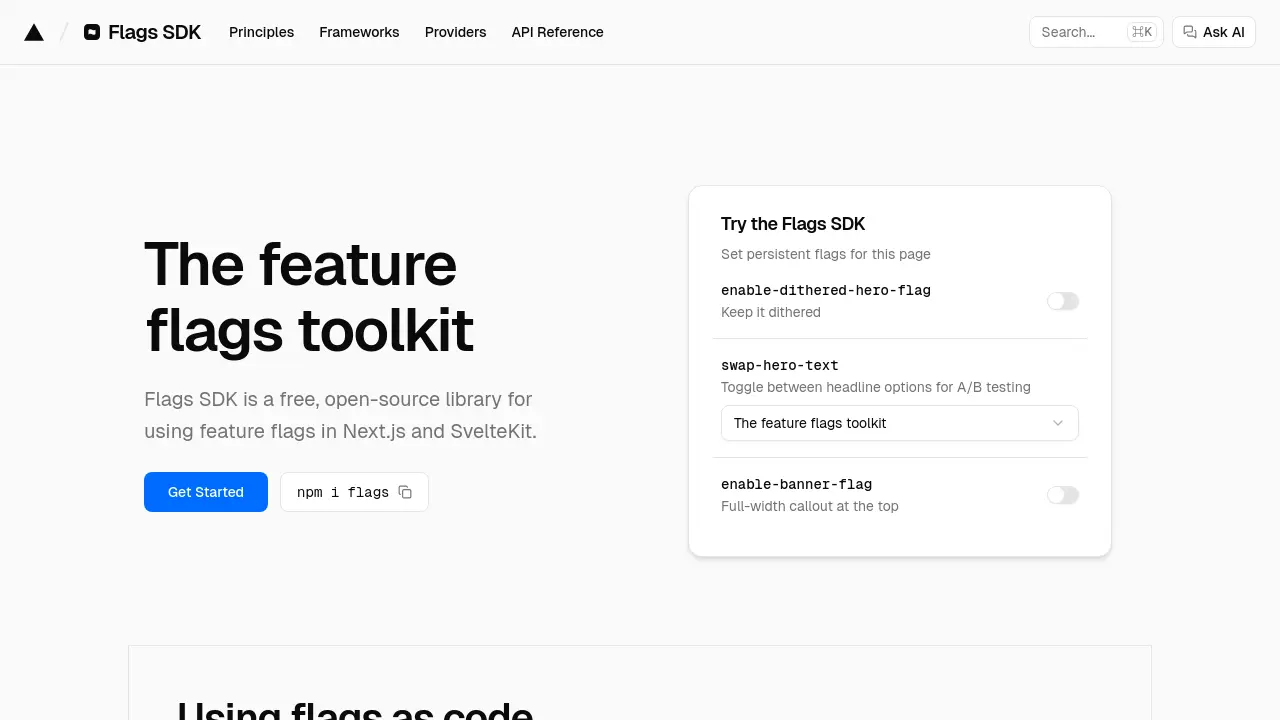Go to API Reference
Viewport: 1280px width, 720px height.
click(x=557, y=32)
